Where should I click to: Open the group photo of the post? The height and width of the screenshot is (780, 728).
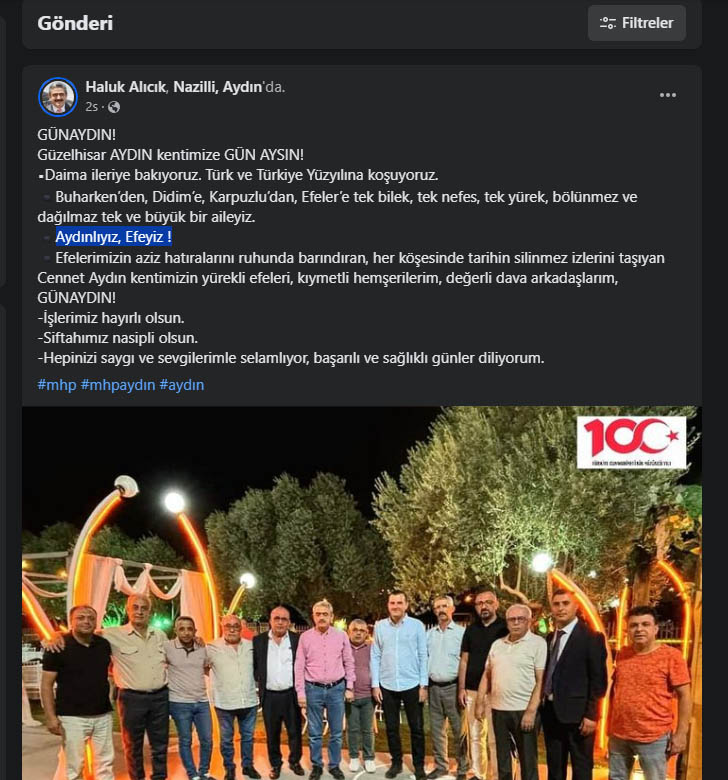(x=362, y=593)
